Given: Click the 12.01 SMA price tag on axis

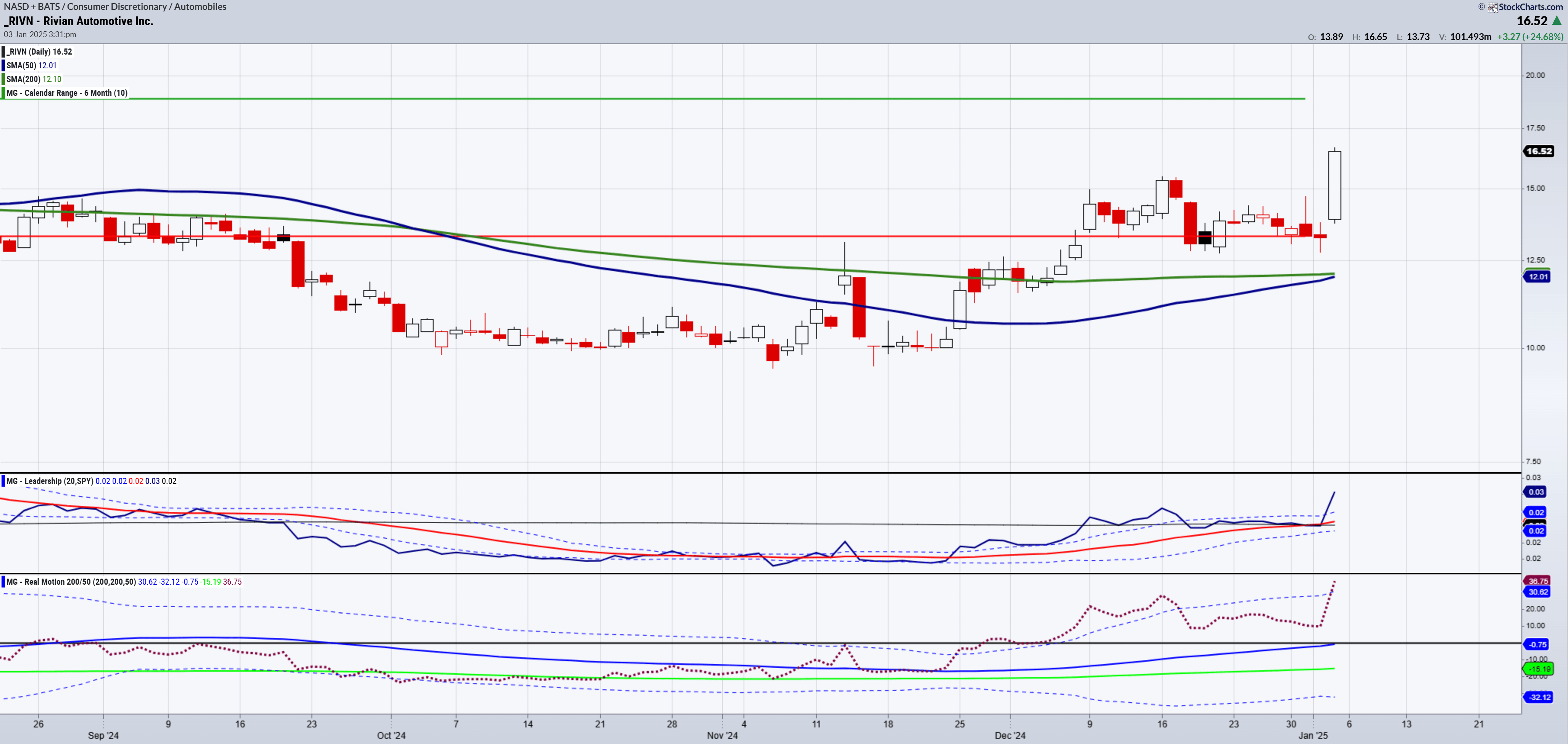Looking at the screenshot, I should click(1537, 277).
